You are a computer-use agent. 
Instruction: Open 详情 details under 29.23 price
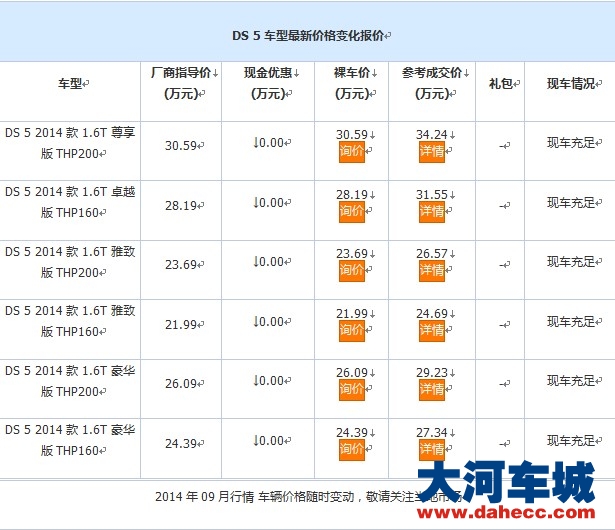point(432,390)
